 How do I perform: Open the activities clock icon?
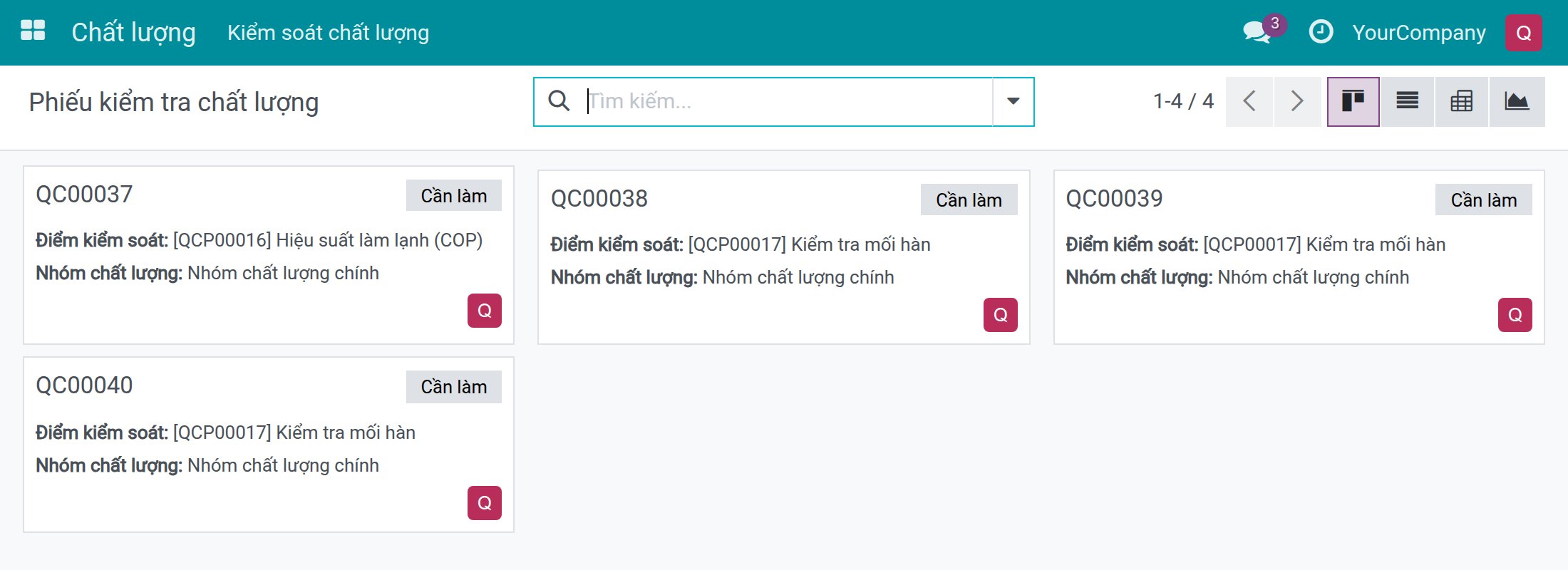1321,32
